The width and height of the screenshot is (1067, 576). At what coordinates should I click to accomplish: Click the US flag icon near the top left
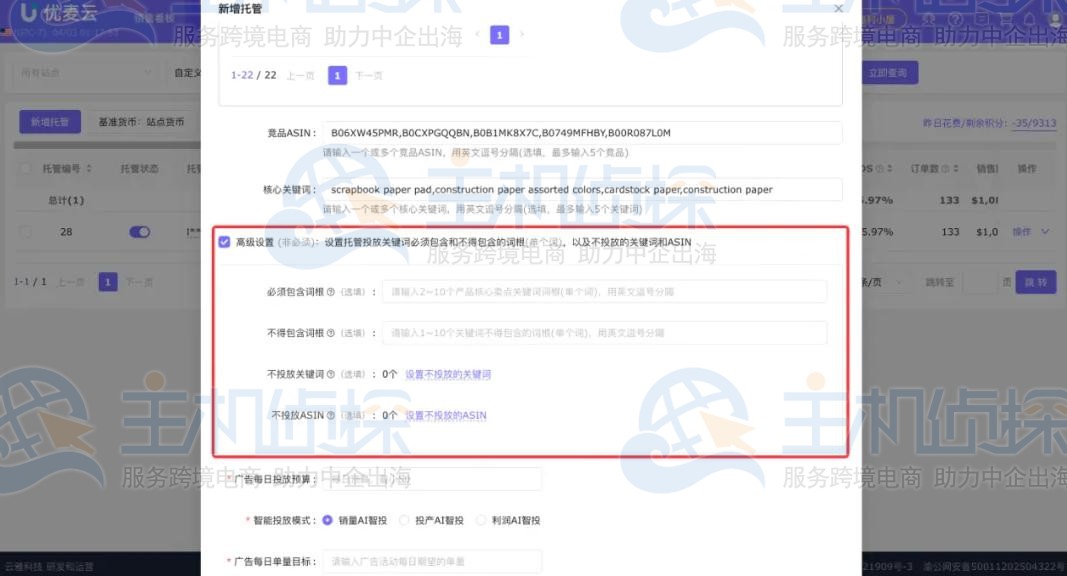point(8,28)
